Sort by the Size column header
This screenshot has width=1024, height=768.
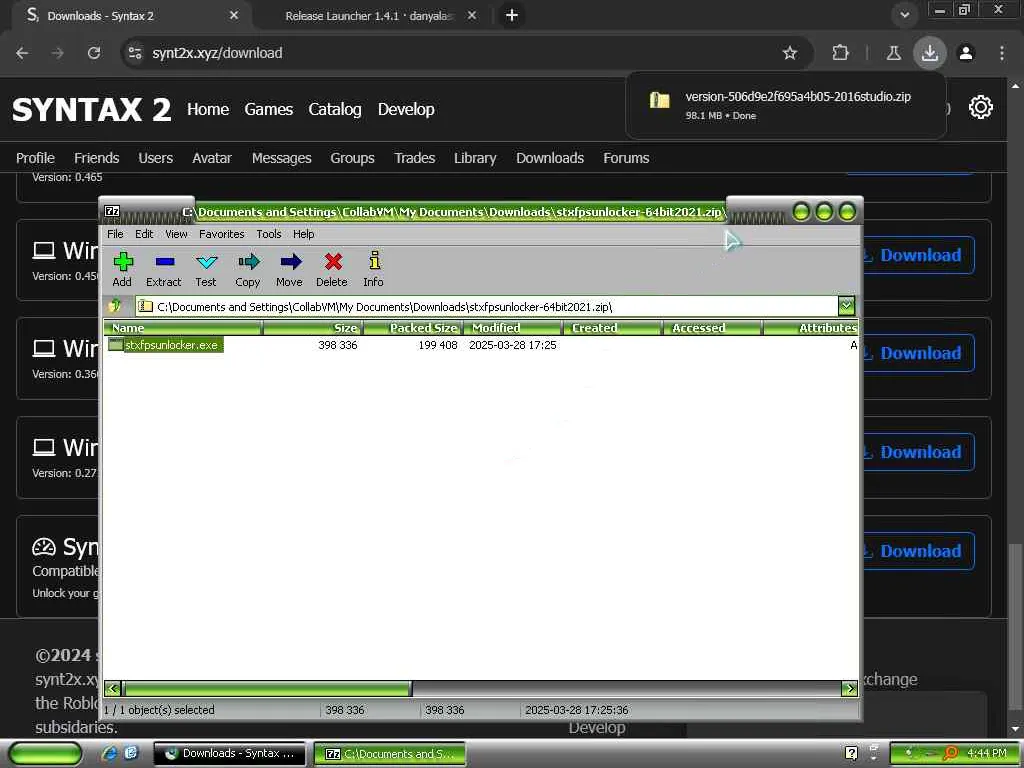pyautogui.click(x=312, y=328)
